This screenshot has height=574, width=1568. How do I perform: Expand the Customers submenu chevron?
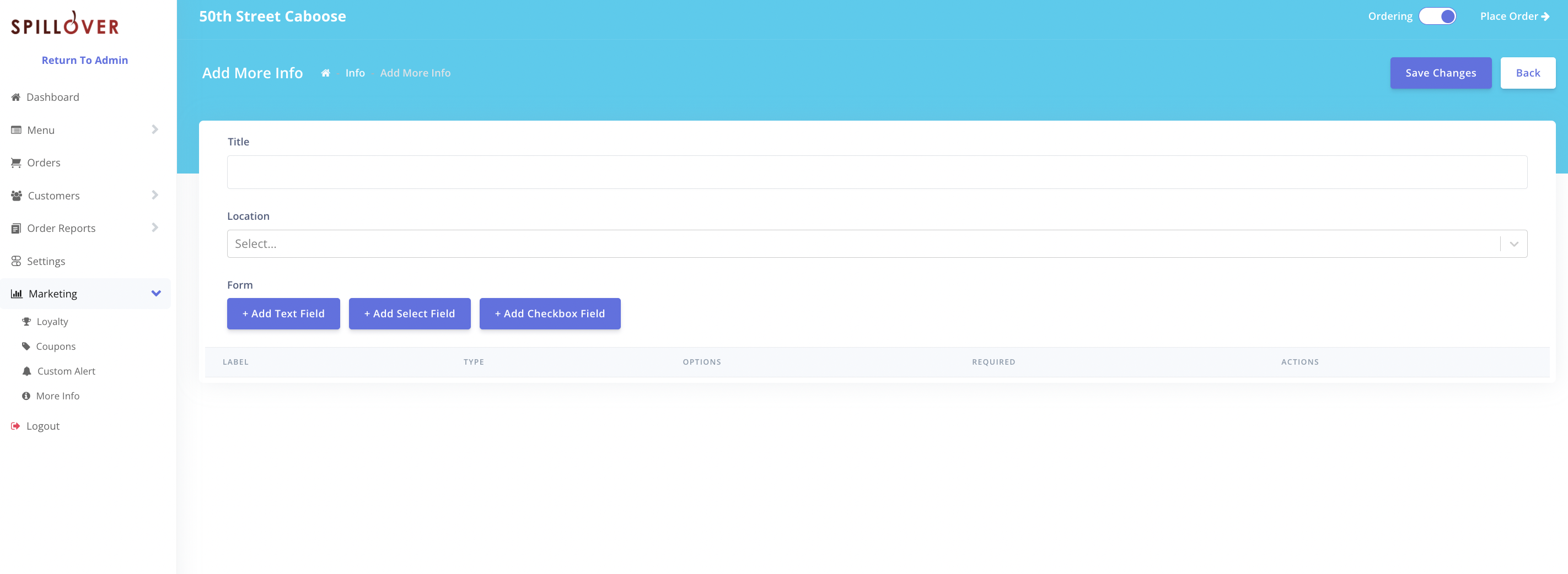click(x=154, y=195)
